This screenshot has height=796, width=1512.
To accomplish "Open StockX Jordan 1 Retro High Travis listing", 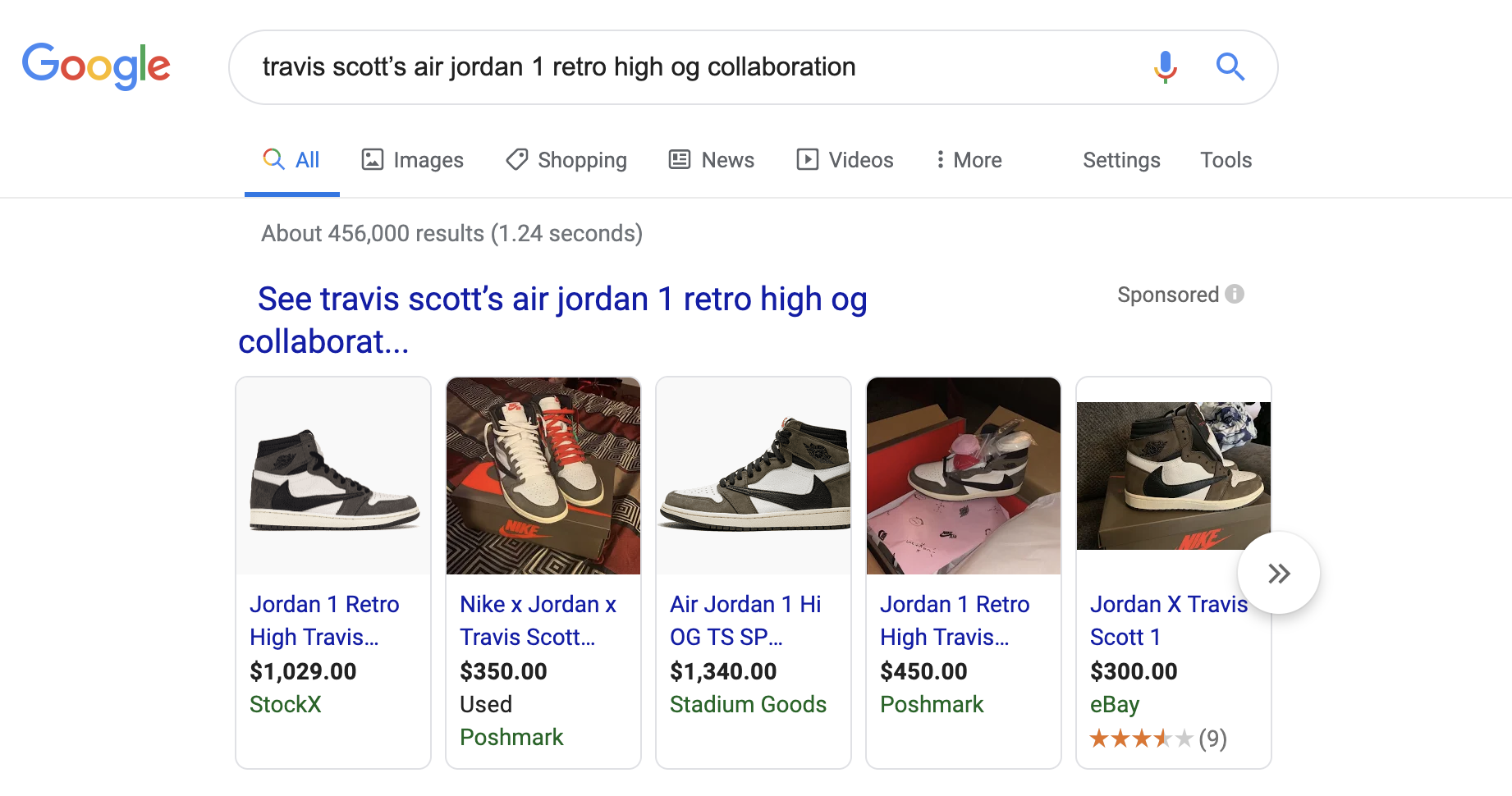I will (x=324, y=620).
